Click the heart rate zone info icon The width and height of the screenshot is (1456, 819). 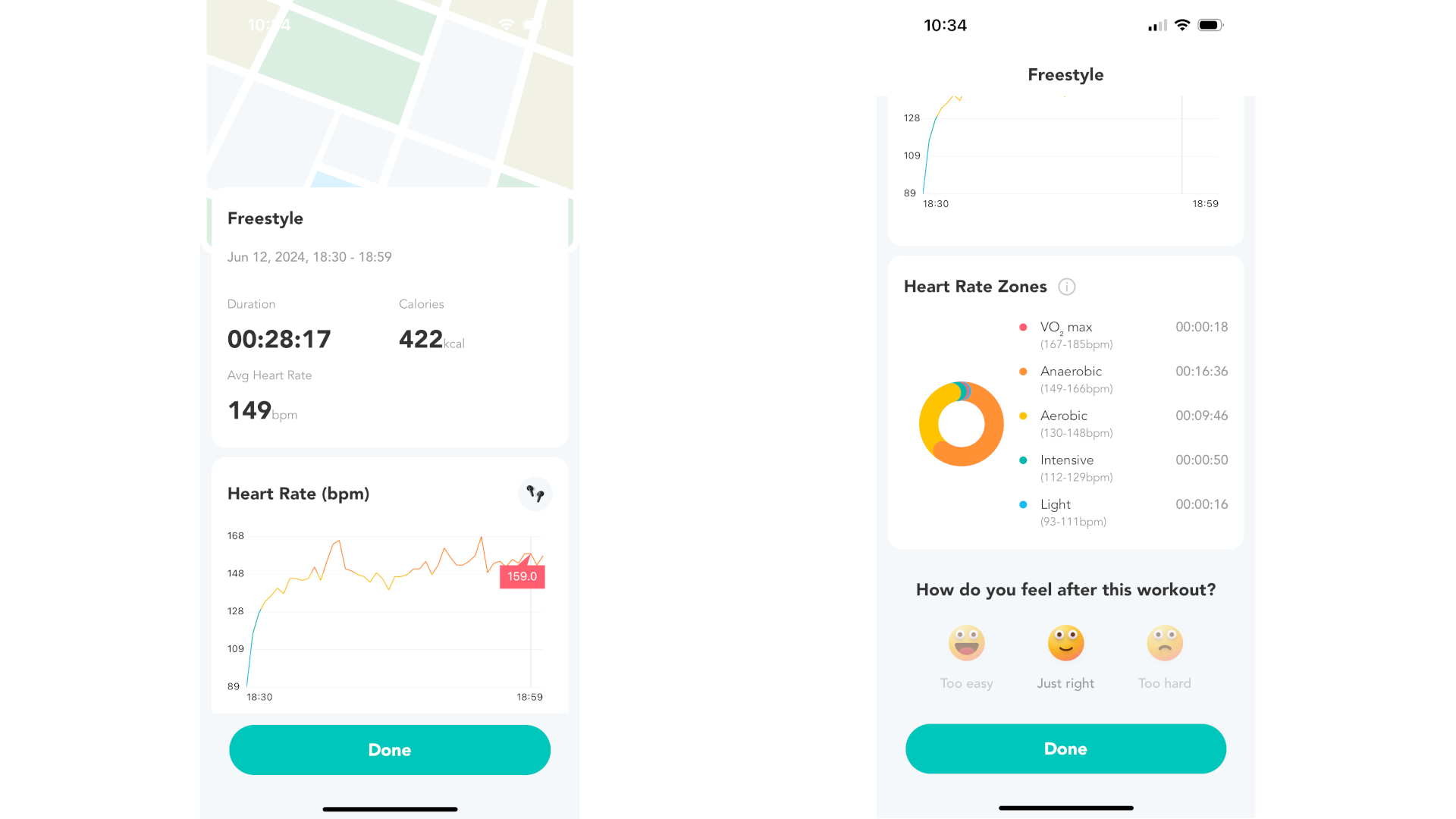(x=1068, y=287)
